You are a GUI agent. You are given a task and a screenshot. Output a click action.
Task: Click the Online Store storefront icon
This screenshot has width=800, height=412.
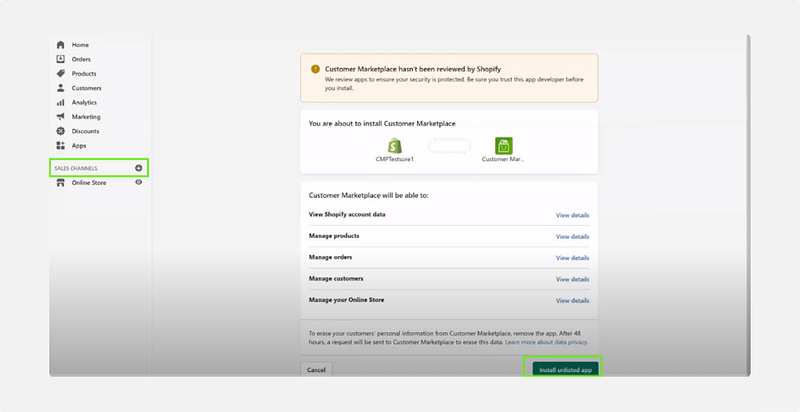pos(61,182)
